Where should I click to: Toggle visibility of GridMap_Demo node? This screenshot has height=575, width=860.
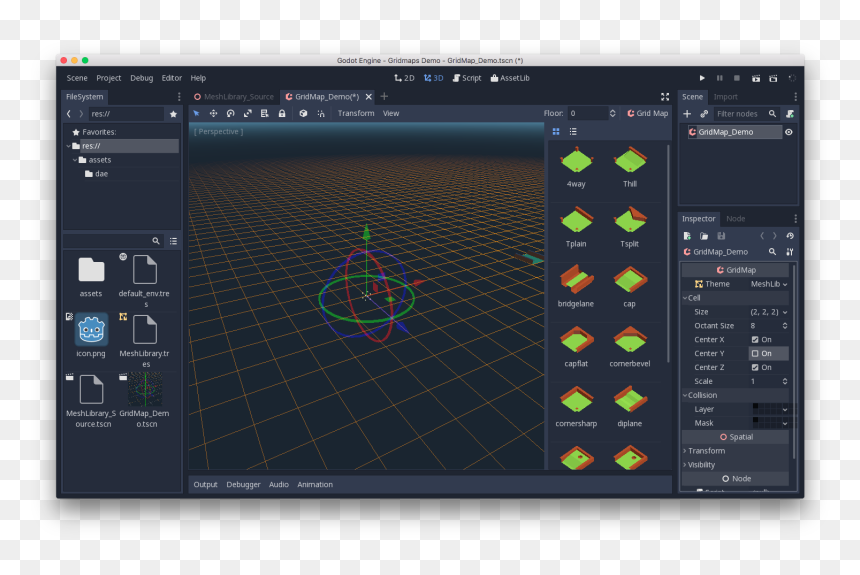click(789, 132)
